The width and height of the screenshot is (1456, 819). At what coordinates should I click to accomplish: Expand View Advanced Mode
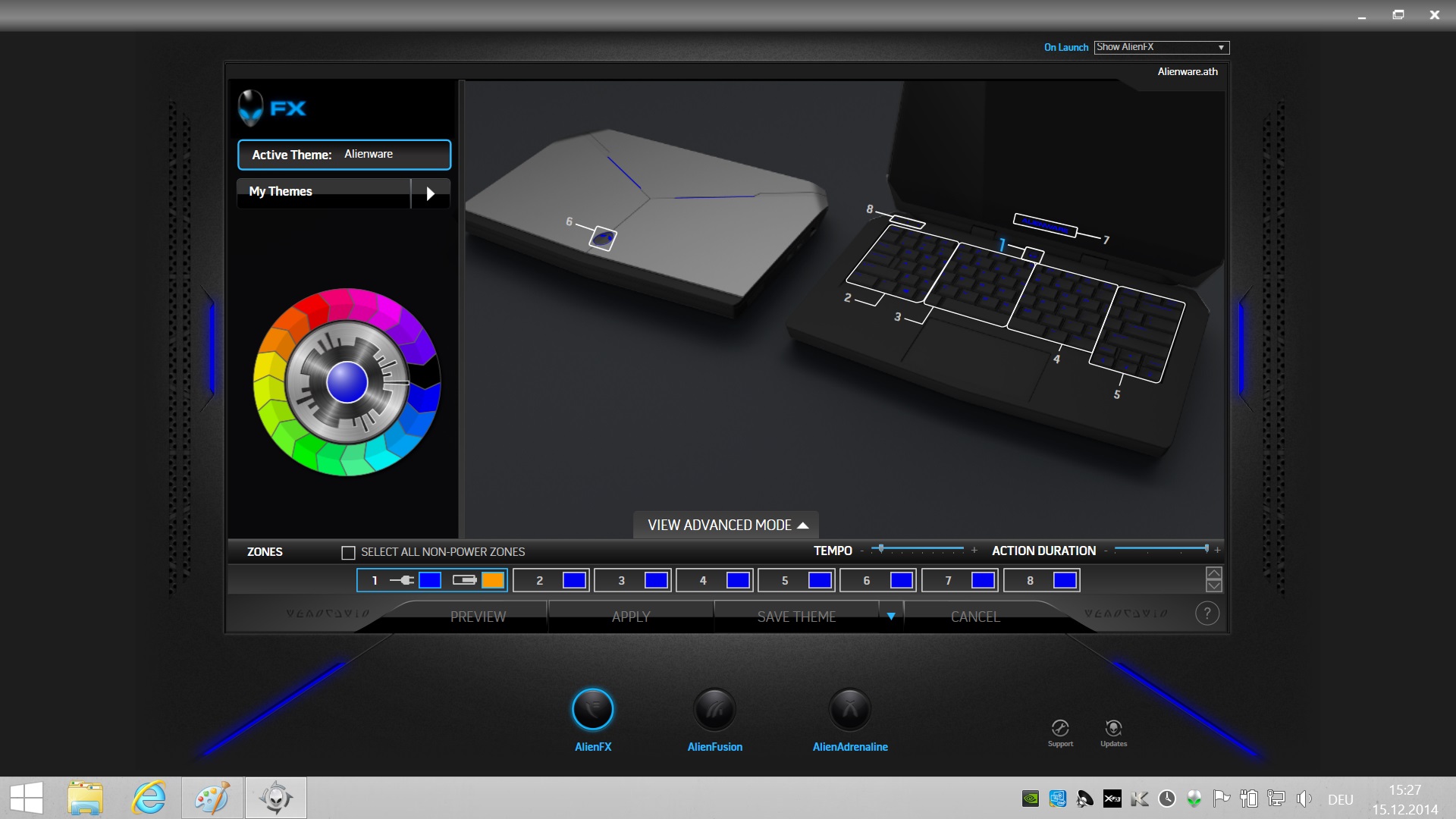pyautogui.click(x=726, y=525)
